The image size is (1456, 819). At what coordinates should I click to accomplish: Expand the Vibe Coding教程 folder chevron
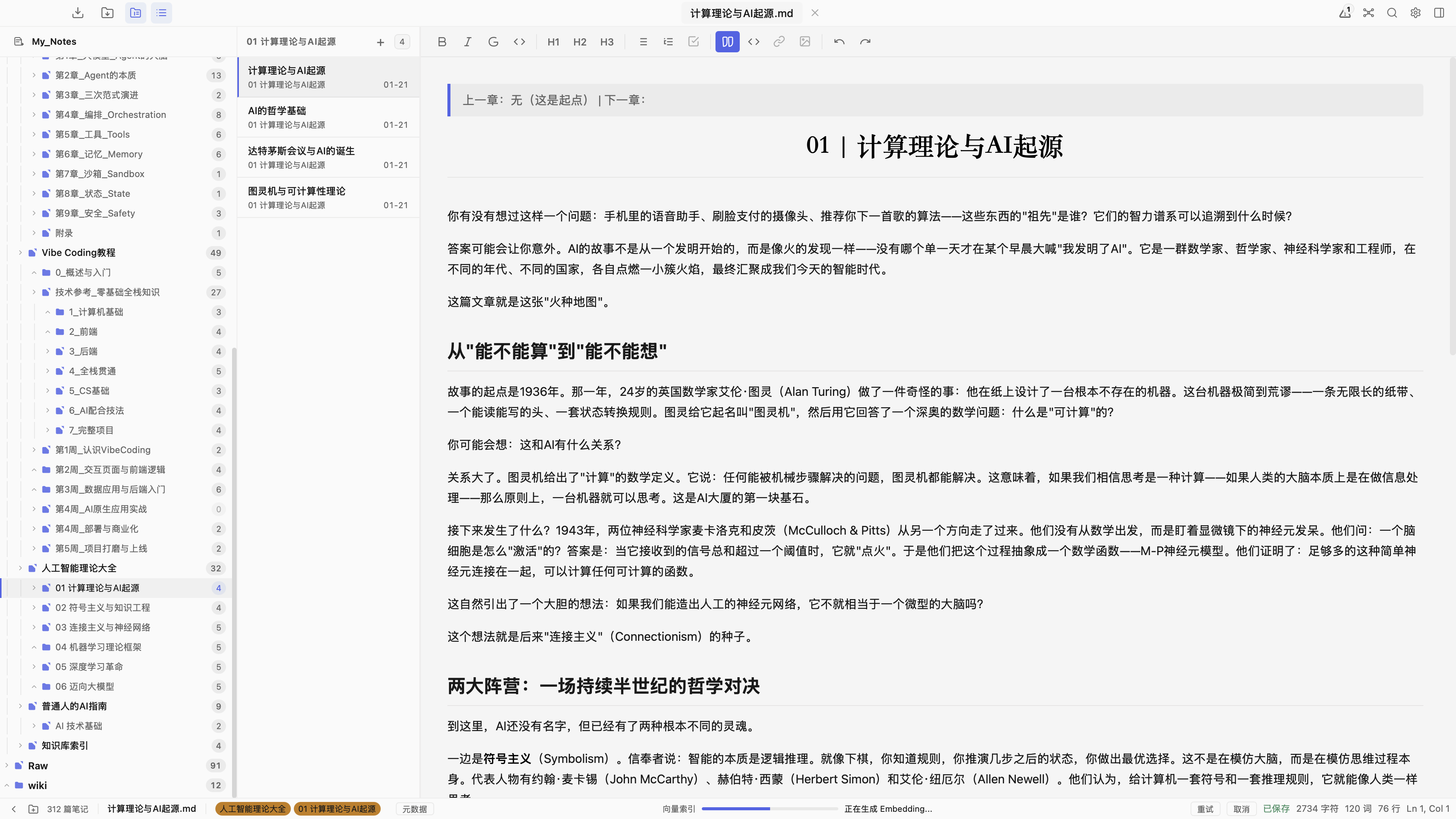click(x=20, y=253)
